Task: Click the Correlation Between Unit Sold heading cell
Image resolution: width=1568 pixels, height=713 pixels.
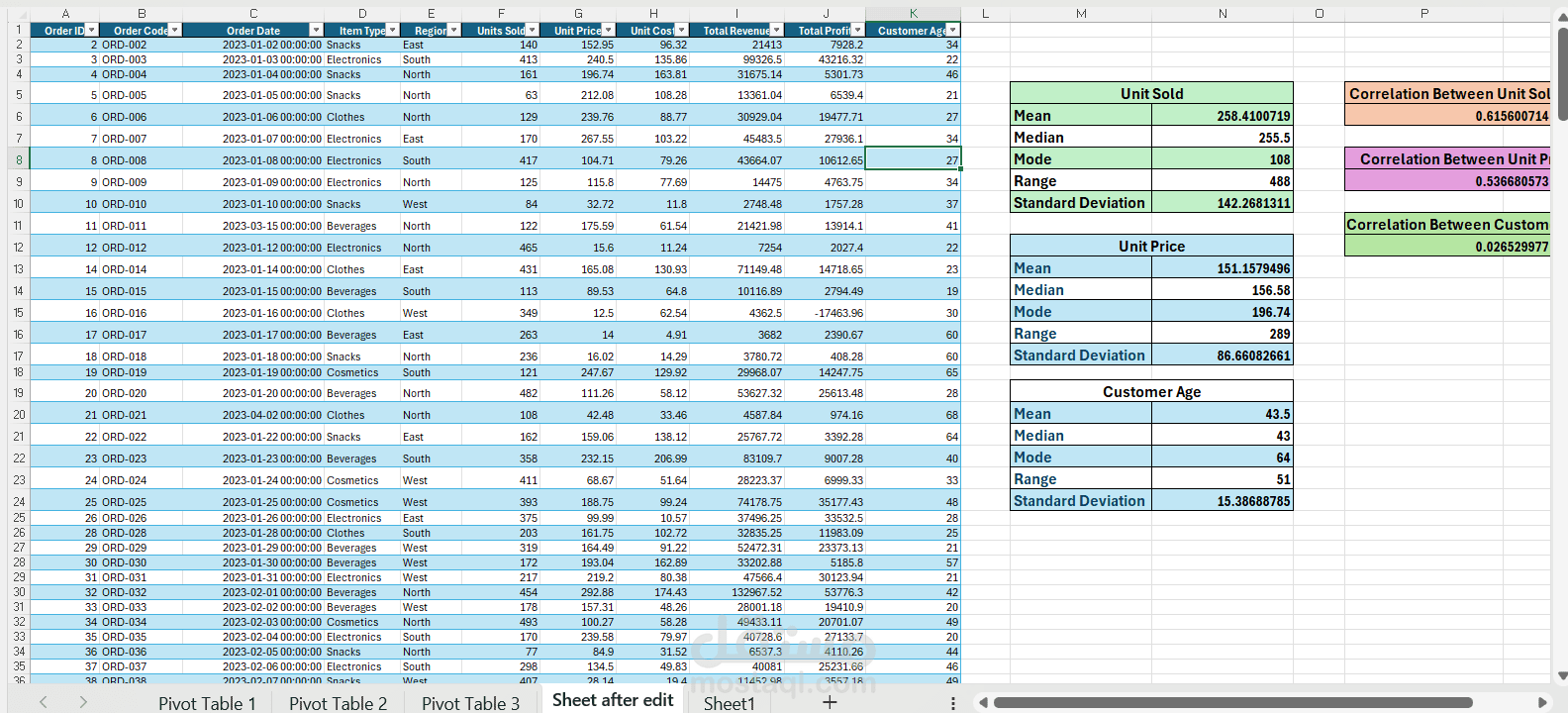Action: (x=1447, y=93)
